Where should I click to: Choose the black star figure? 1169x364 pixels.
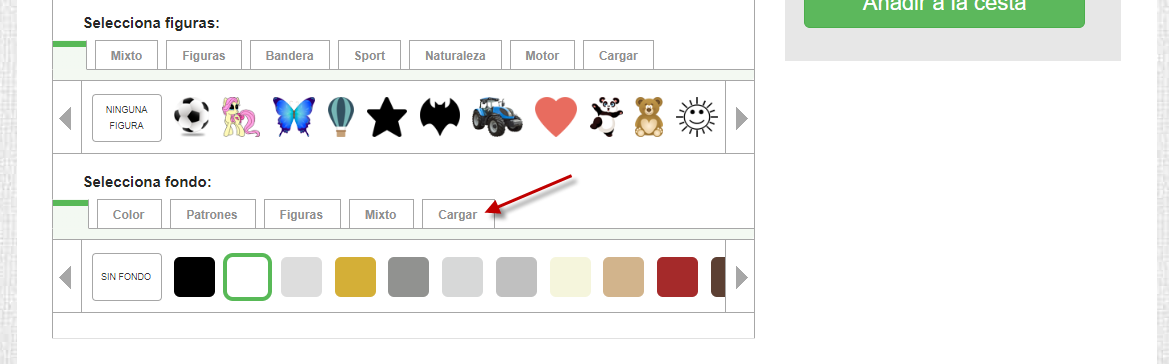click(387, 117)
